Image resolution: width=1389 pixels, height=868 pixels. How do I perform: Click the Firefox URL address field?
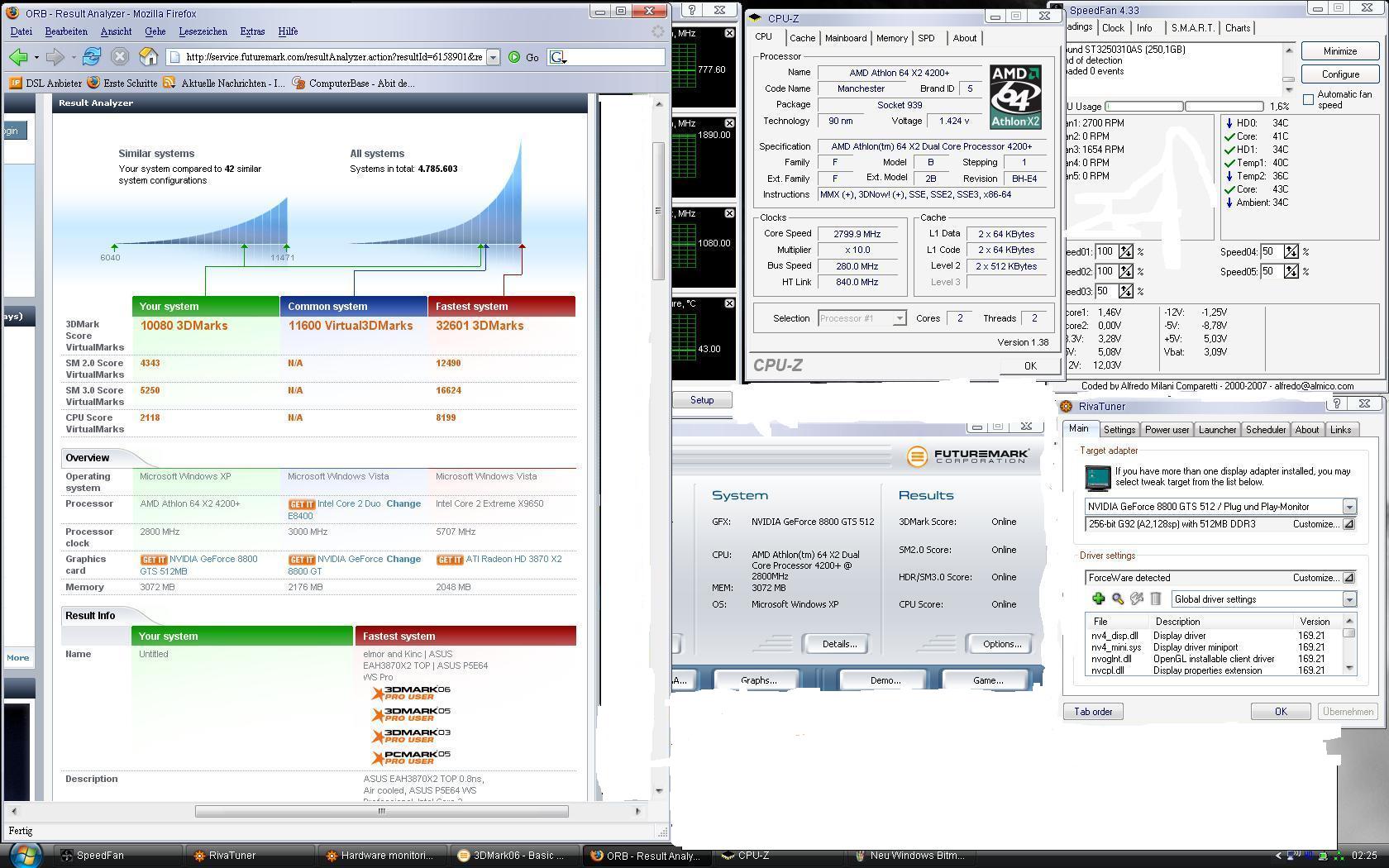pos(327,57)
